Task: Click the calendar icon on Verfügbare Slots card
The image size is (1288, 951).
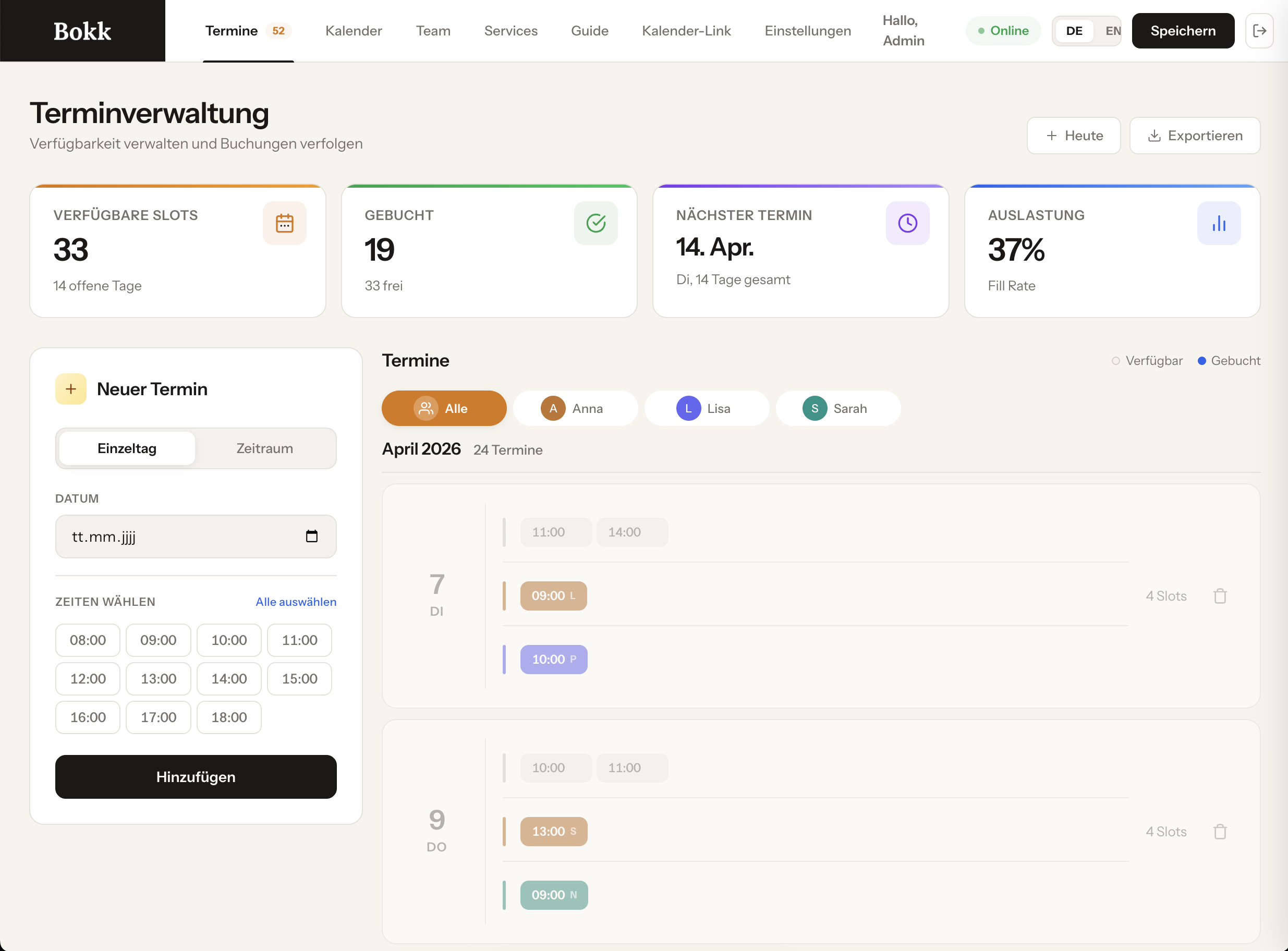Action: click(285, 223)
